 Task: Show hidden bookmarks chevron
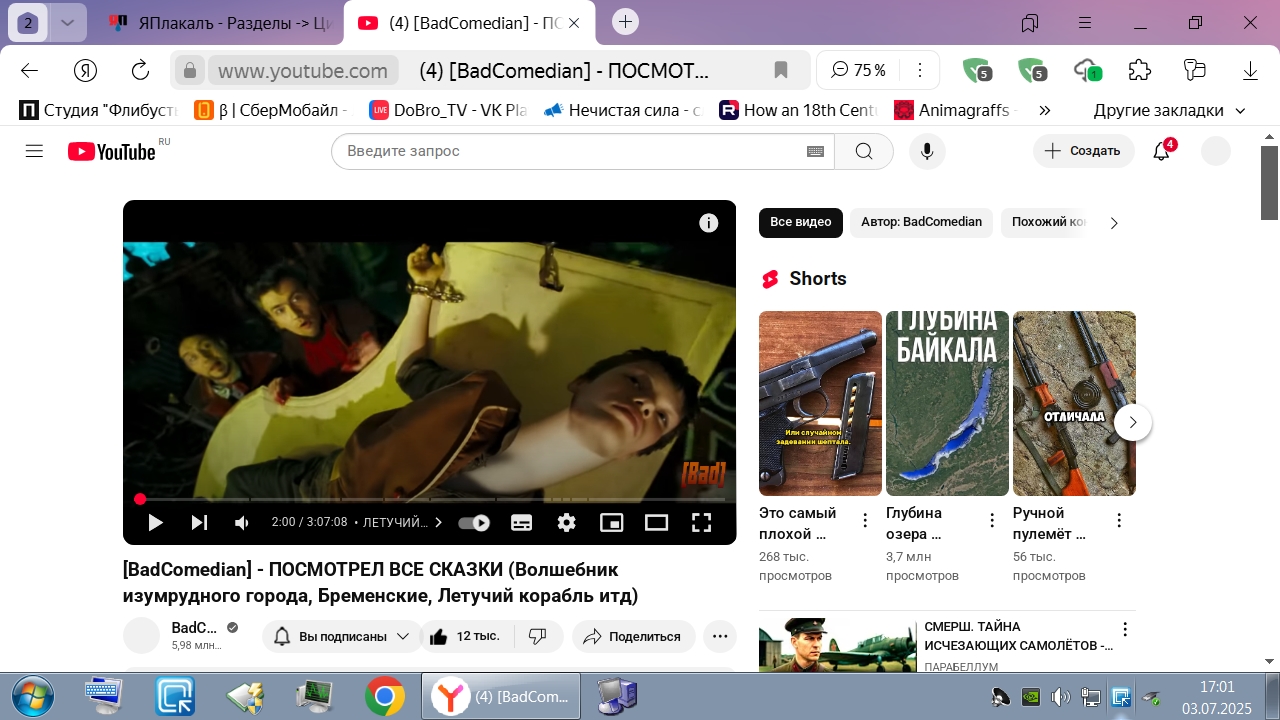[1045, 110]
